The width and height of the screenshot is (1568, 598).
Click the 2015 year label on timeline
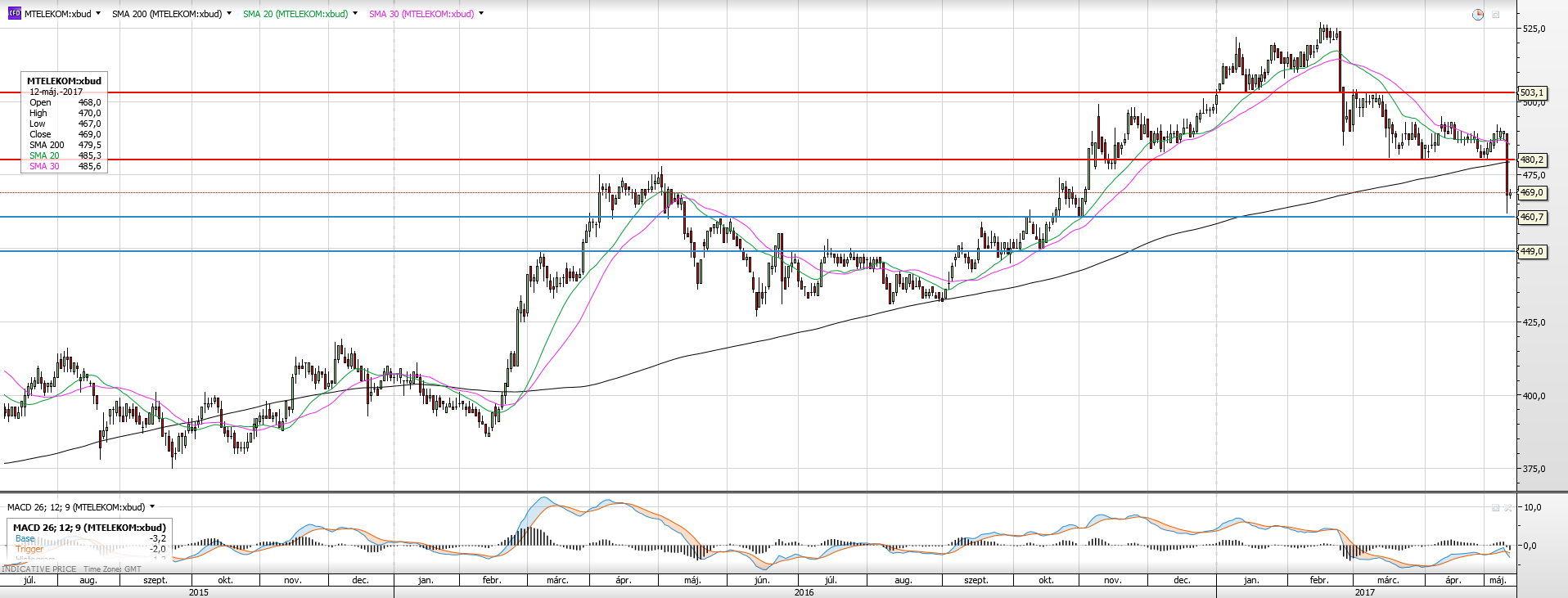(199, 592)
